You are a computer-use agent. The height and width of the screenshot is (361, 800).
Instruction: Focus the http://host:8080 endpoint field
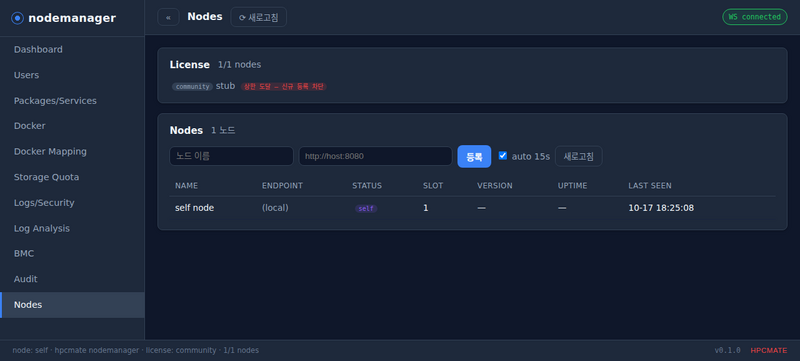point(376,156)
